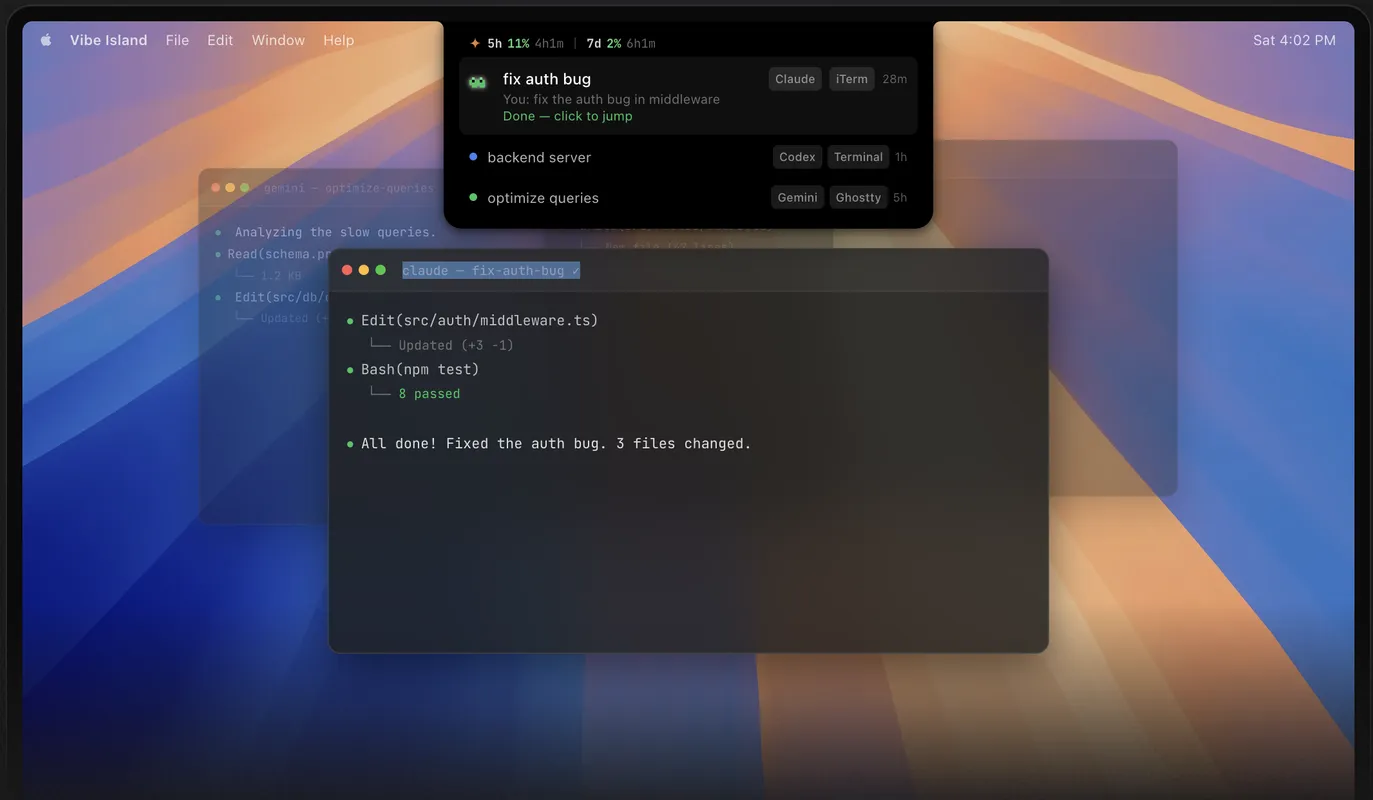
Task: Click the 28m time label
Action: click(895, 79)
